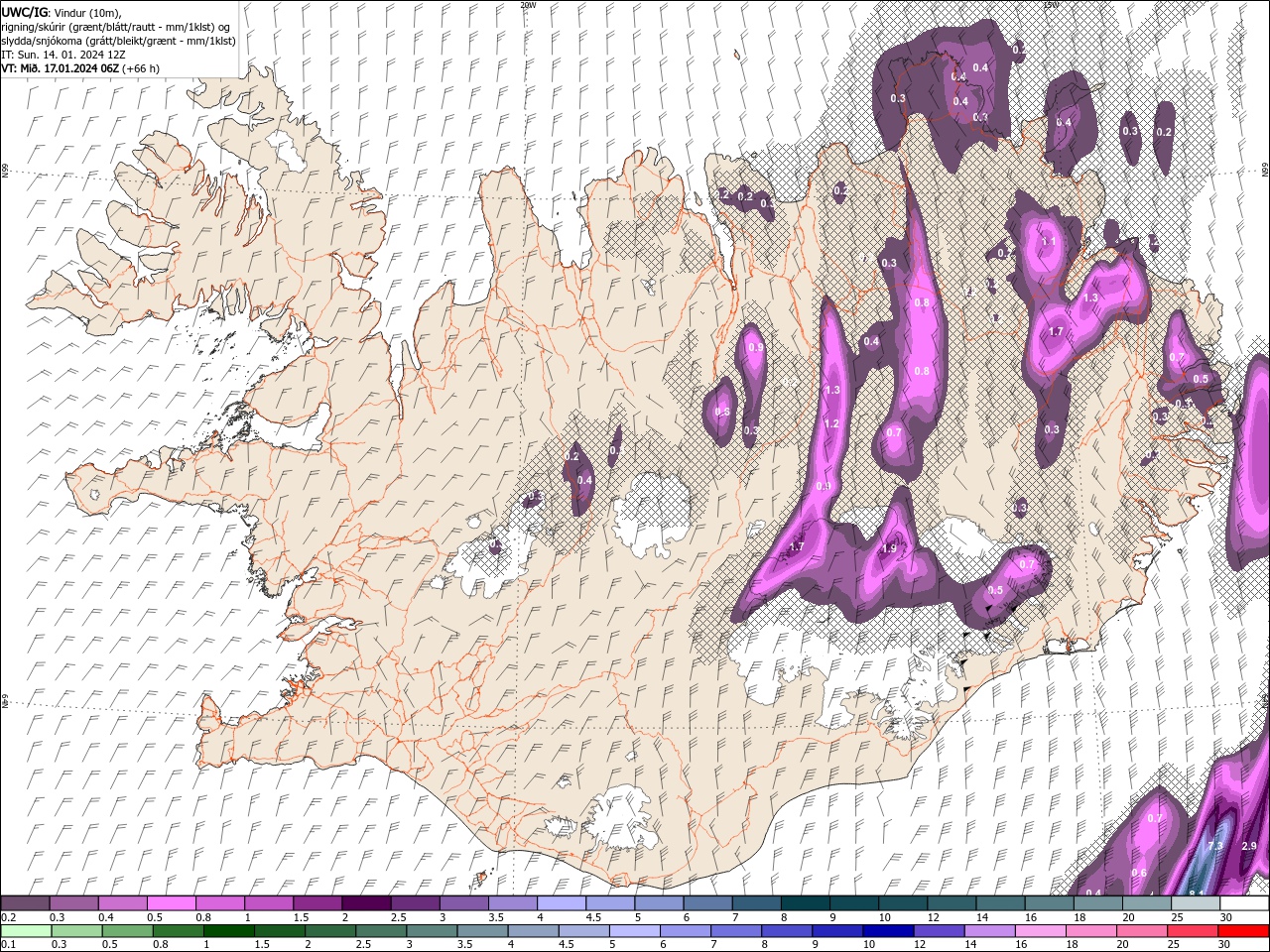This screenshot has height=952, width=1270.
Task: Click the 0.2 dark mauve swatch in the purple legend
Action: click(x=26, y=903)
